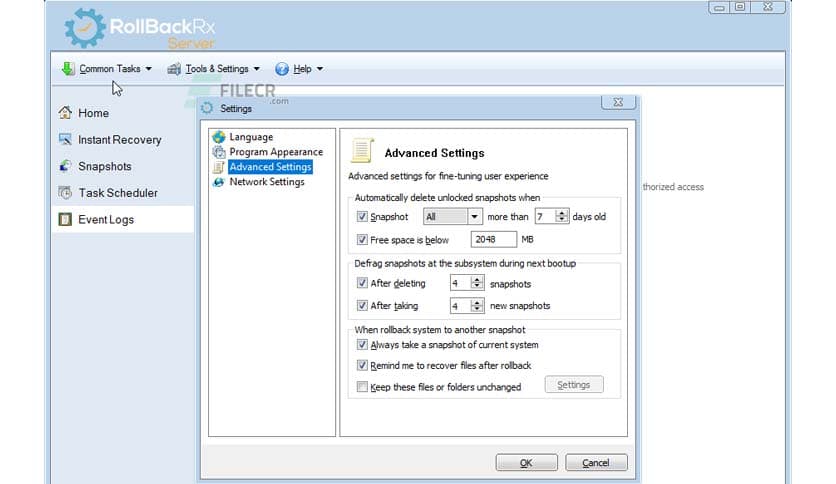Viewport: 836px width, 484px height.
Task: Select Language in the settings list
Action: (x=251, y=137)
